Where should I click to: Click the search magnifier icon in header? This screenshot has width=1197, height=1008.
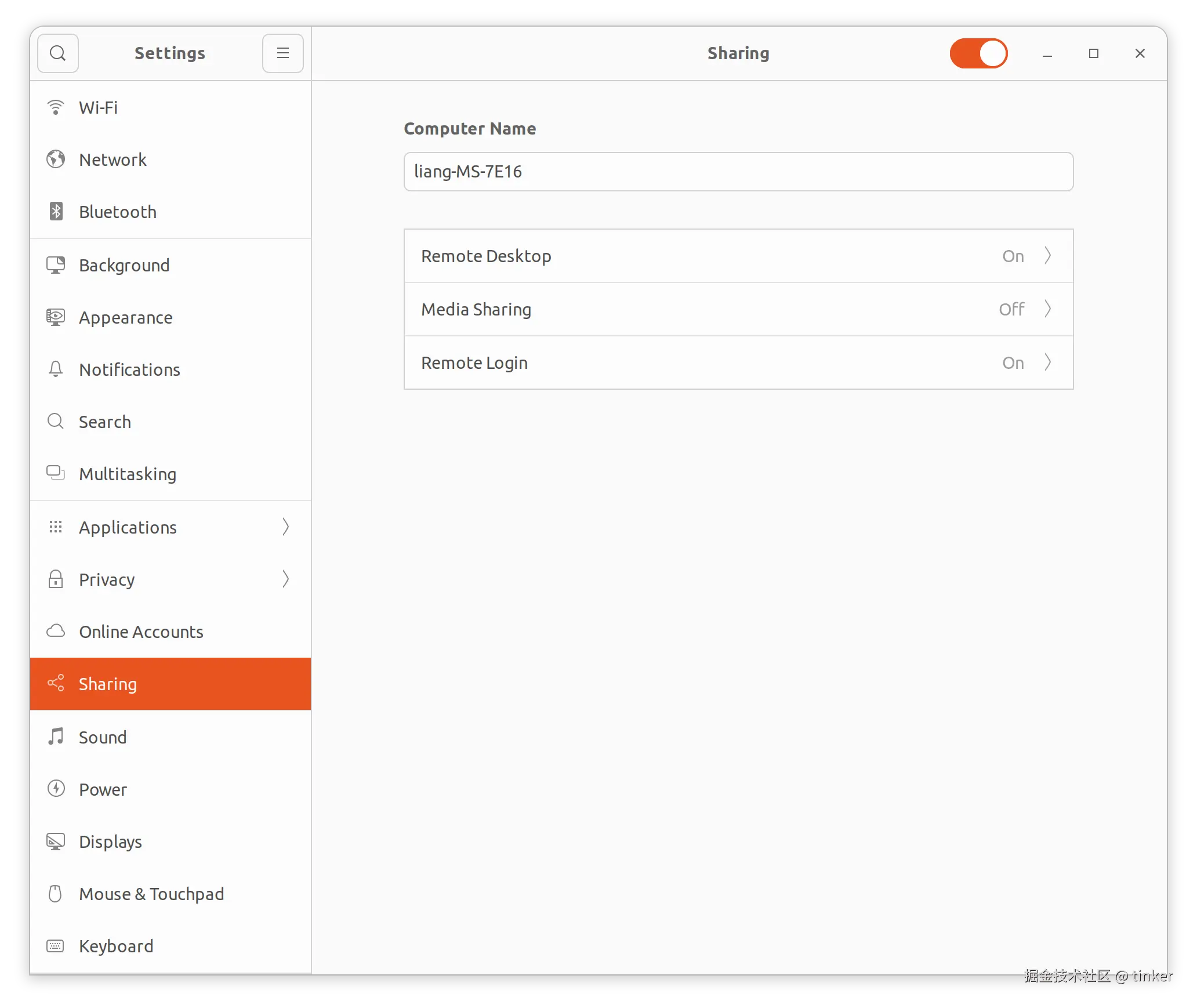click(57, 53)
